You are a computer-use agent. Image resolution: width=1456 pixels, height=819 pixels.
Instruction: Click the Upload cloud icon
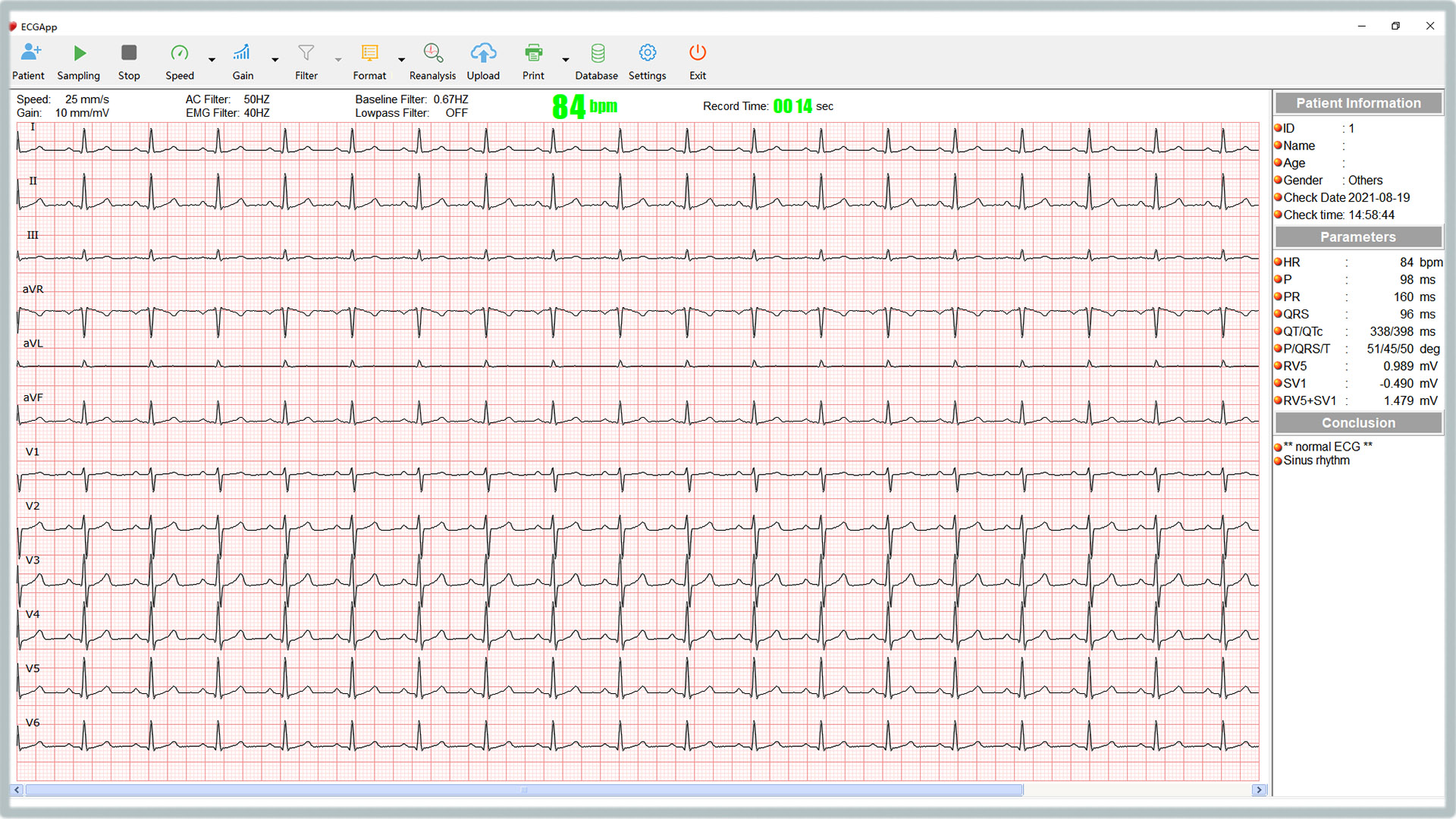point(483,52)
